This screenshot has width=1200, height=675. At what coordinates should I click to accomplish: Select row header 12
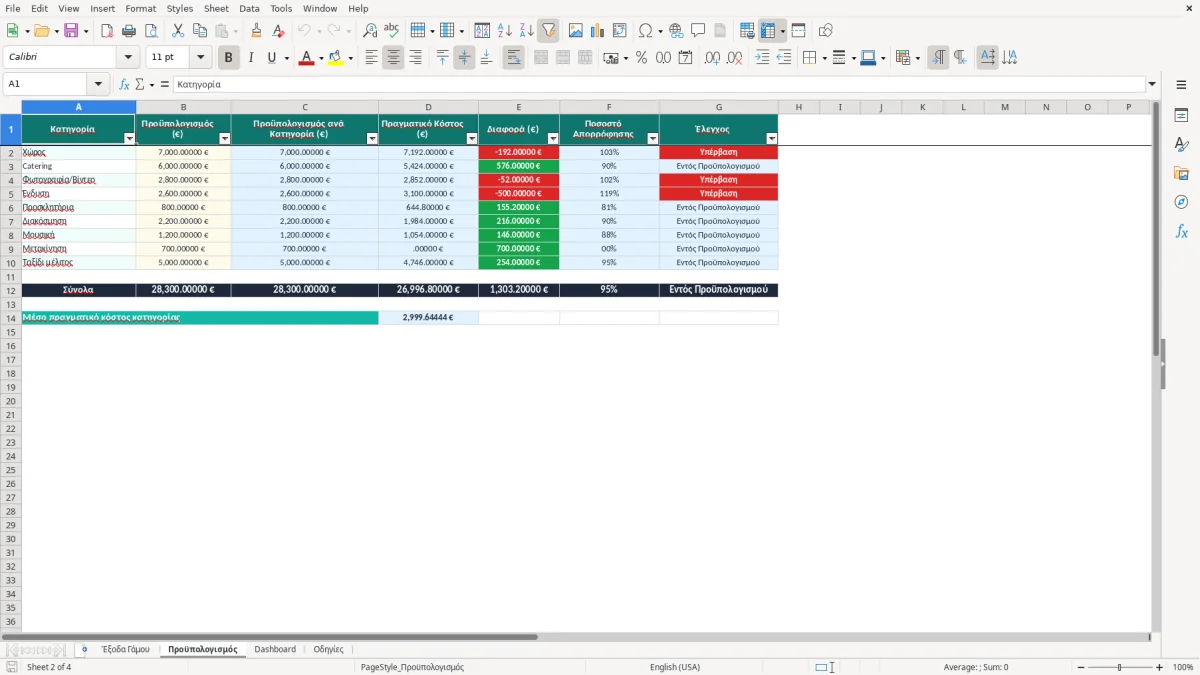[x=11, y=290]
